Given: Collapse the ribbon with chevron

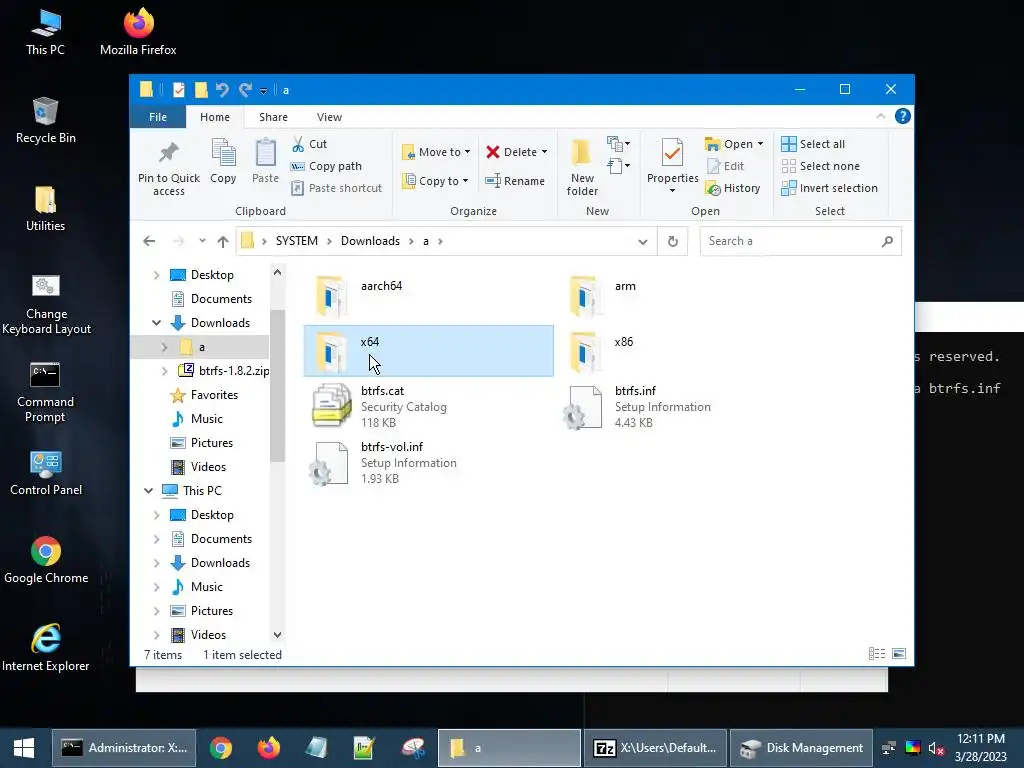Looking at the screenshot, I should pos(880,116).
